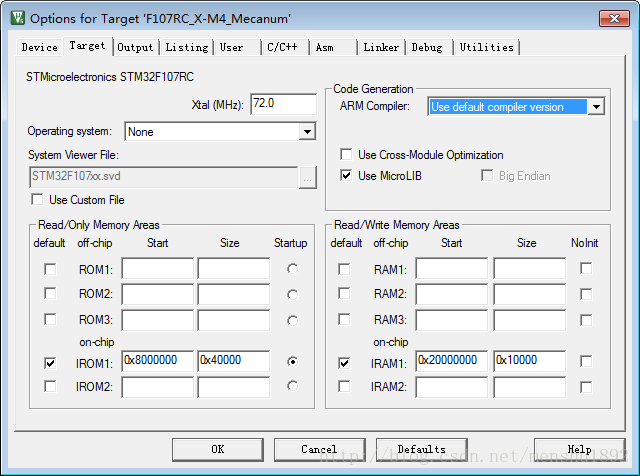Click the Cancel button
This screenshot has height=476, width=640.
point(320,449)
